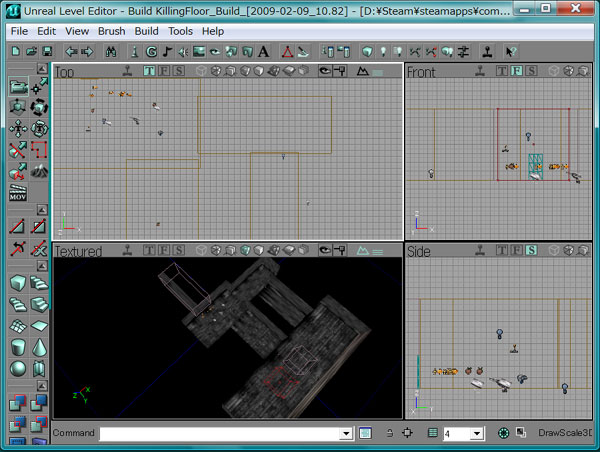
Task: Save the map with floppy icon
Action: tap(47, 51)
